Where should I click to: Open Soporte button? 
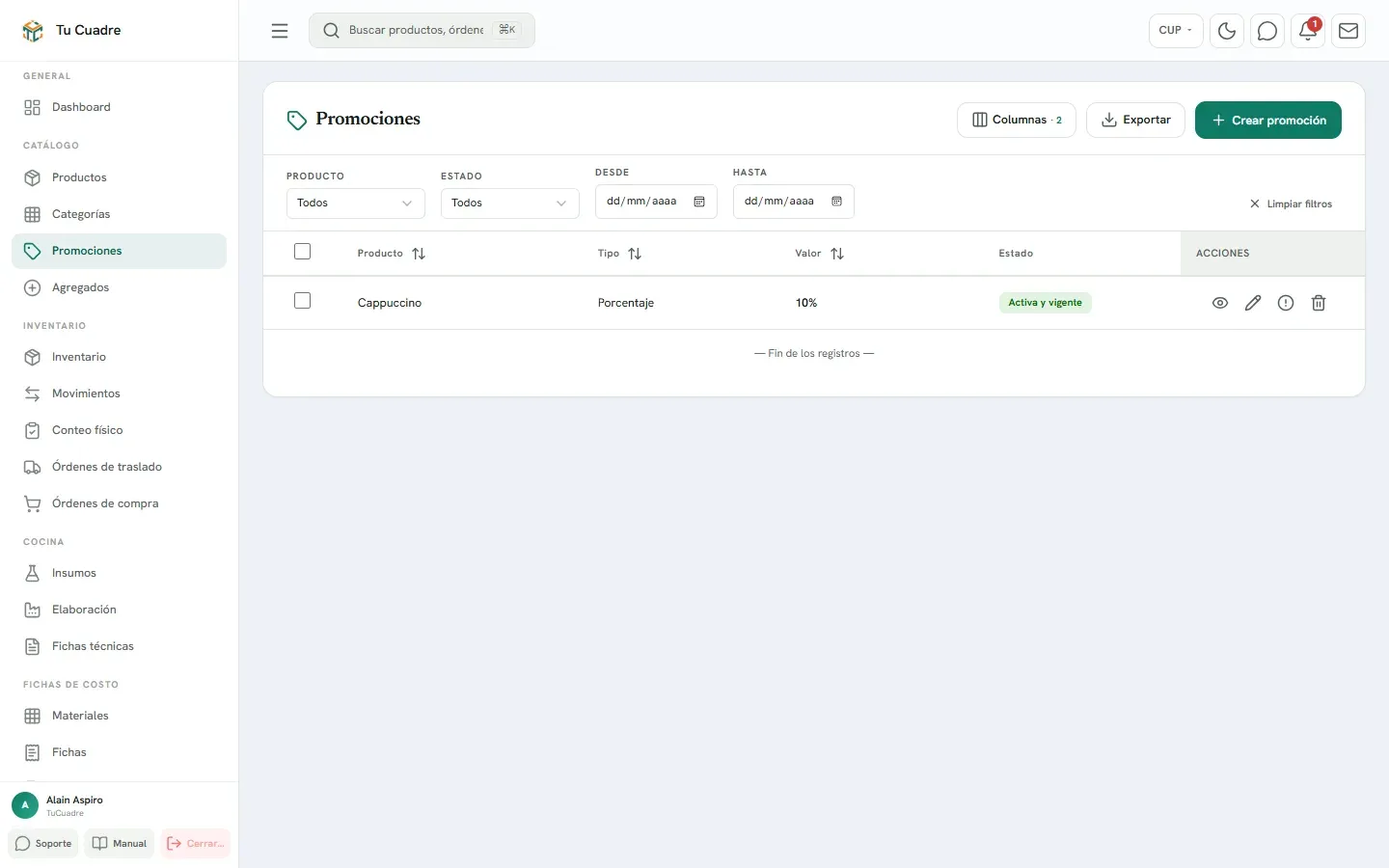(x=43, y=843)
